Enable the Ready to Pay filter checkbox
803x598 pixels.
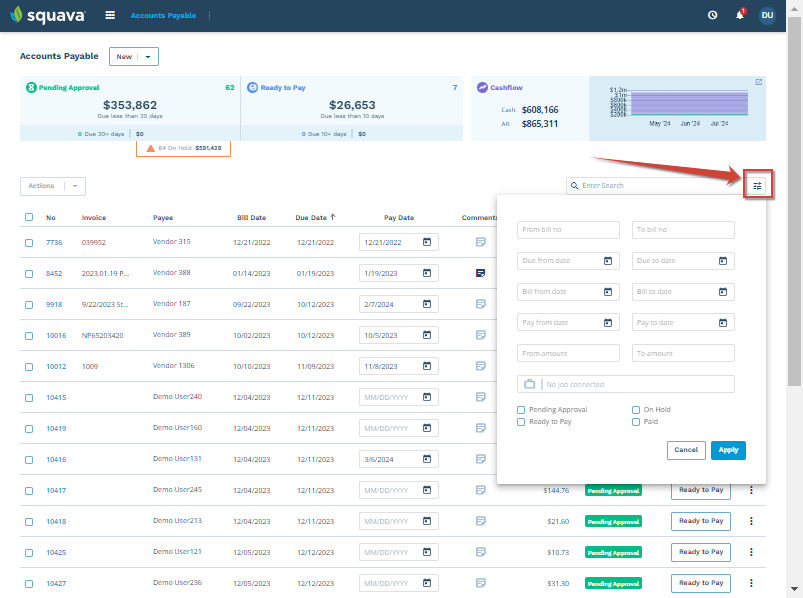521,422
